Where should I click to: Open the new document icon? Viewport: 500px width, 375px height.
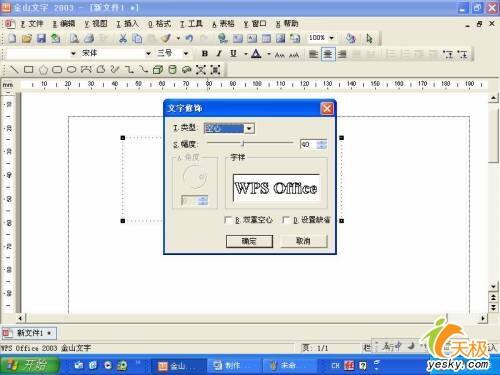pyautogui.click(x=12, y=38)
